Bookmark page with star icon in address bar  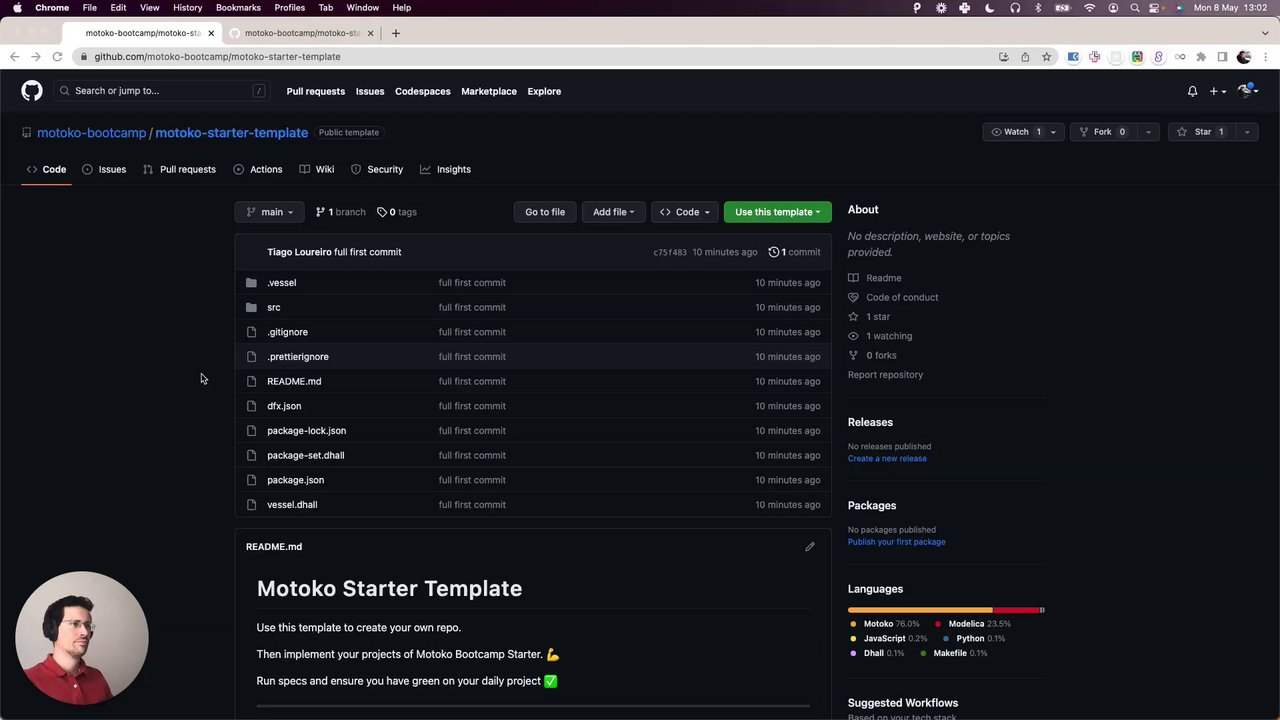coord(1046,57)
